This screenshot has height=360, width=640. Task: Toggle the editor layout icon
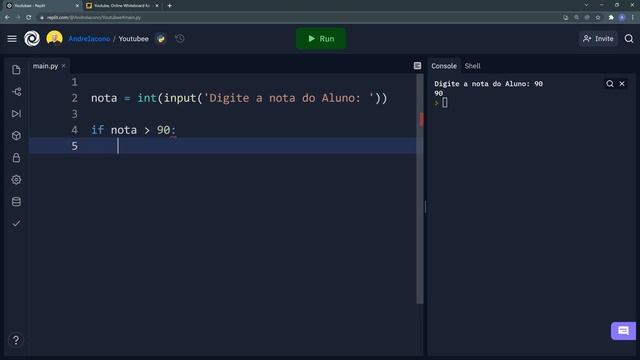point(417,66)
